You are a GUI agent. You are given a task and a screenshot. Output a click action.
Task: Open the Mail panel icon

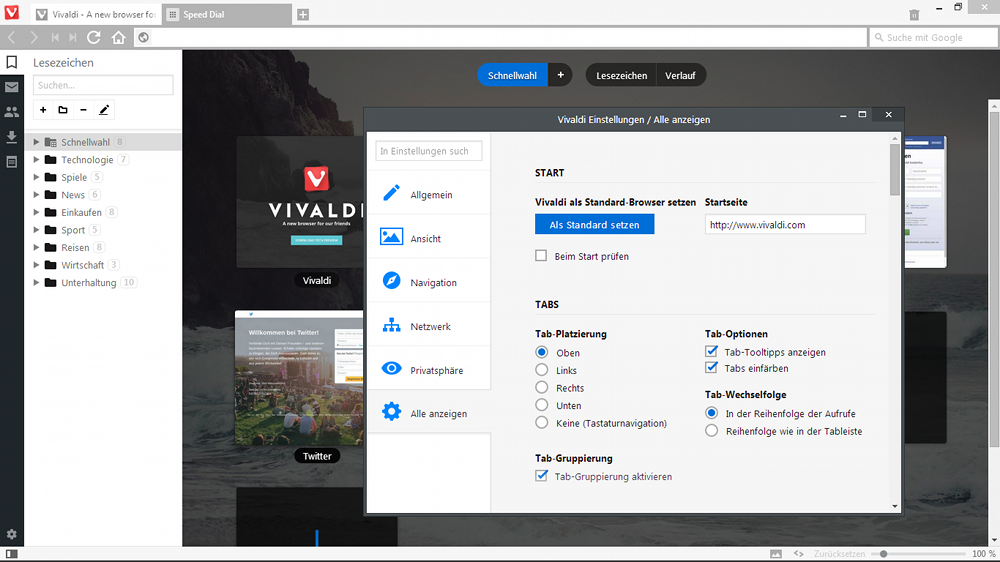11,87
